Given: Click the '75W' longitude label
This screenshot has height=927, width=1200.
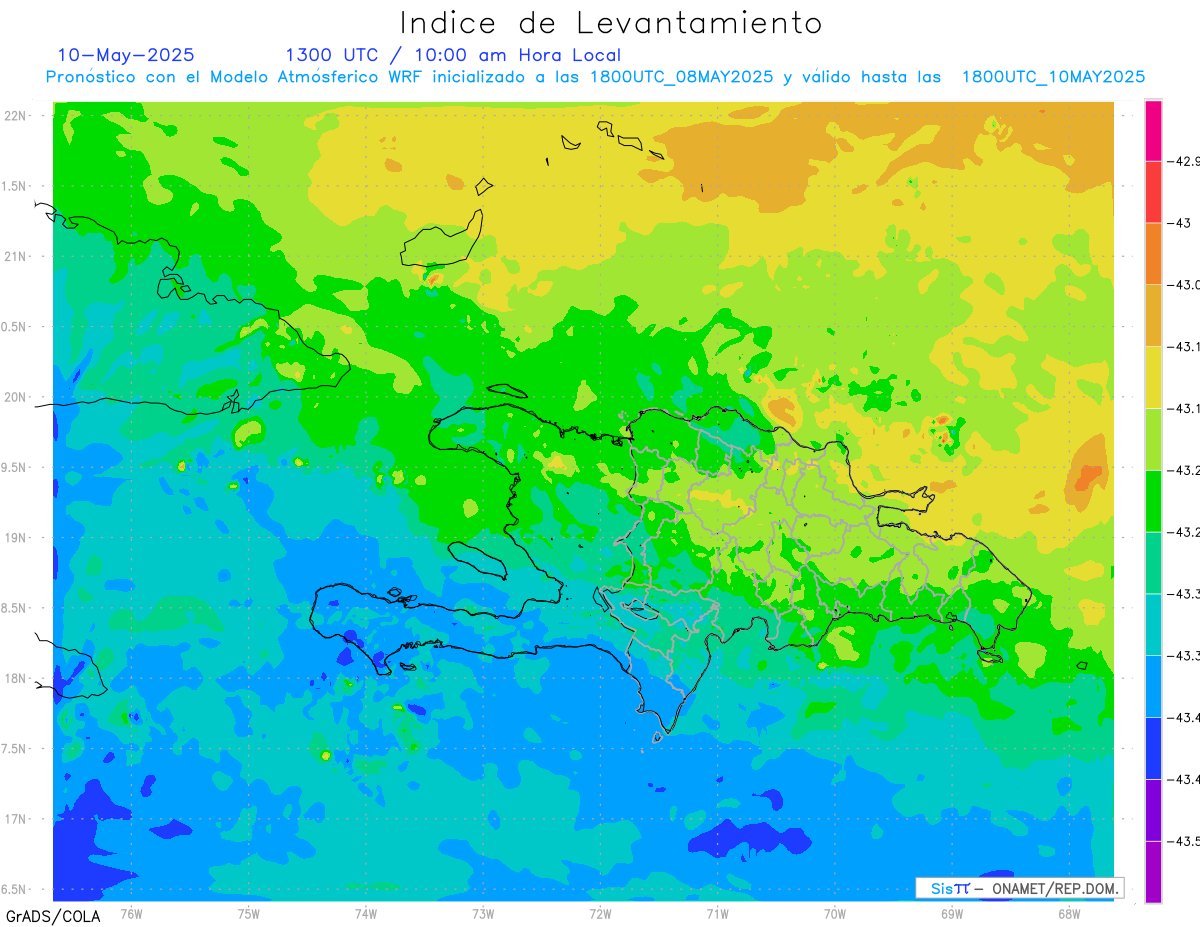Looking at the screenshot, I should [248, 914].
